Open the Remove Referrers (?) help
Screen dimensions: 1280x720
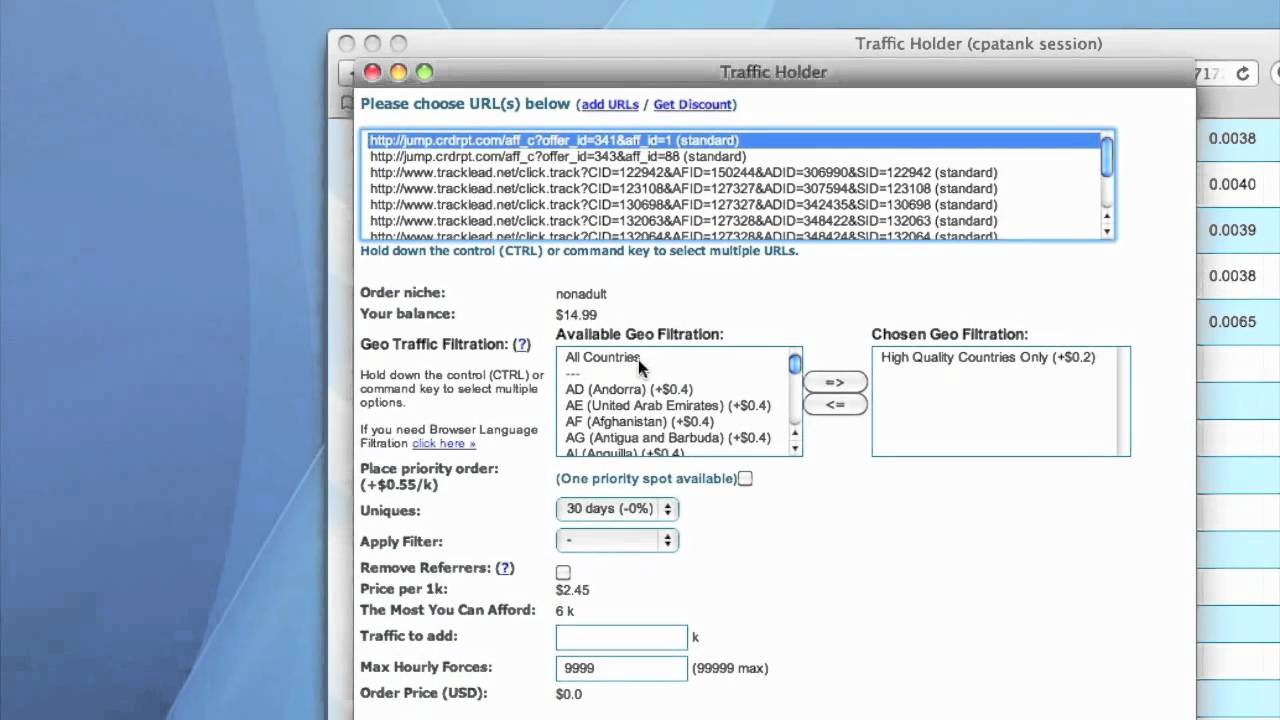click(x=505, y=567)
